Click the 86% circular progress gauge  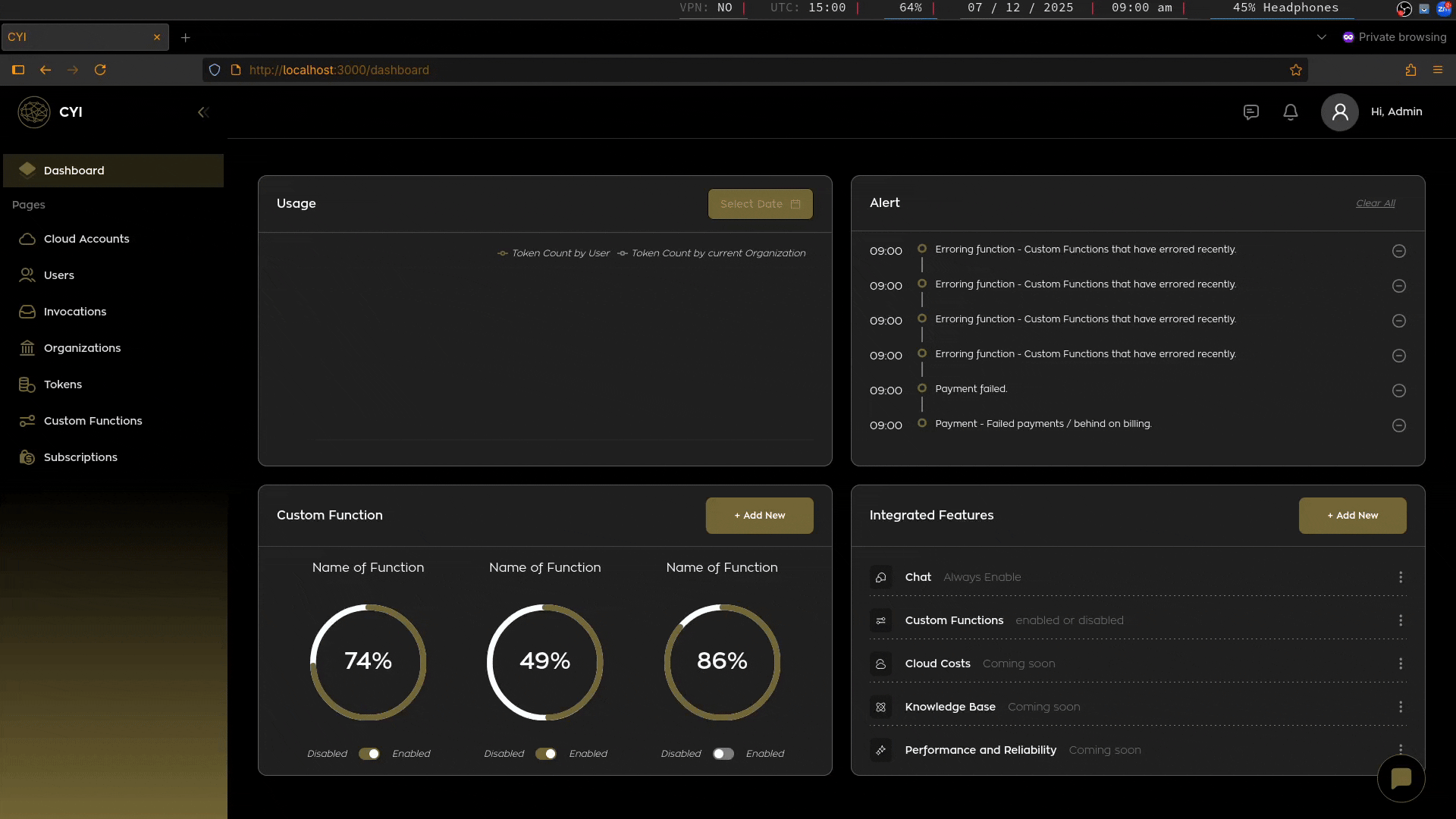coord(722,661)
